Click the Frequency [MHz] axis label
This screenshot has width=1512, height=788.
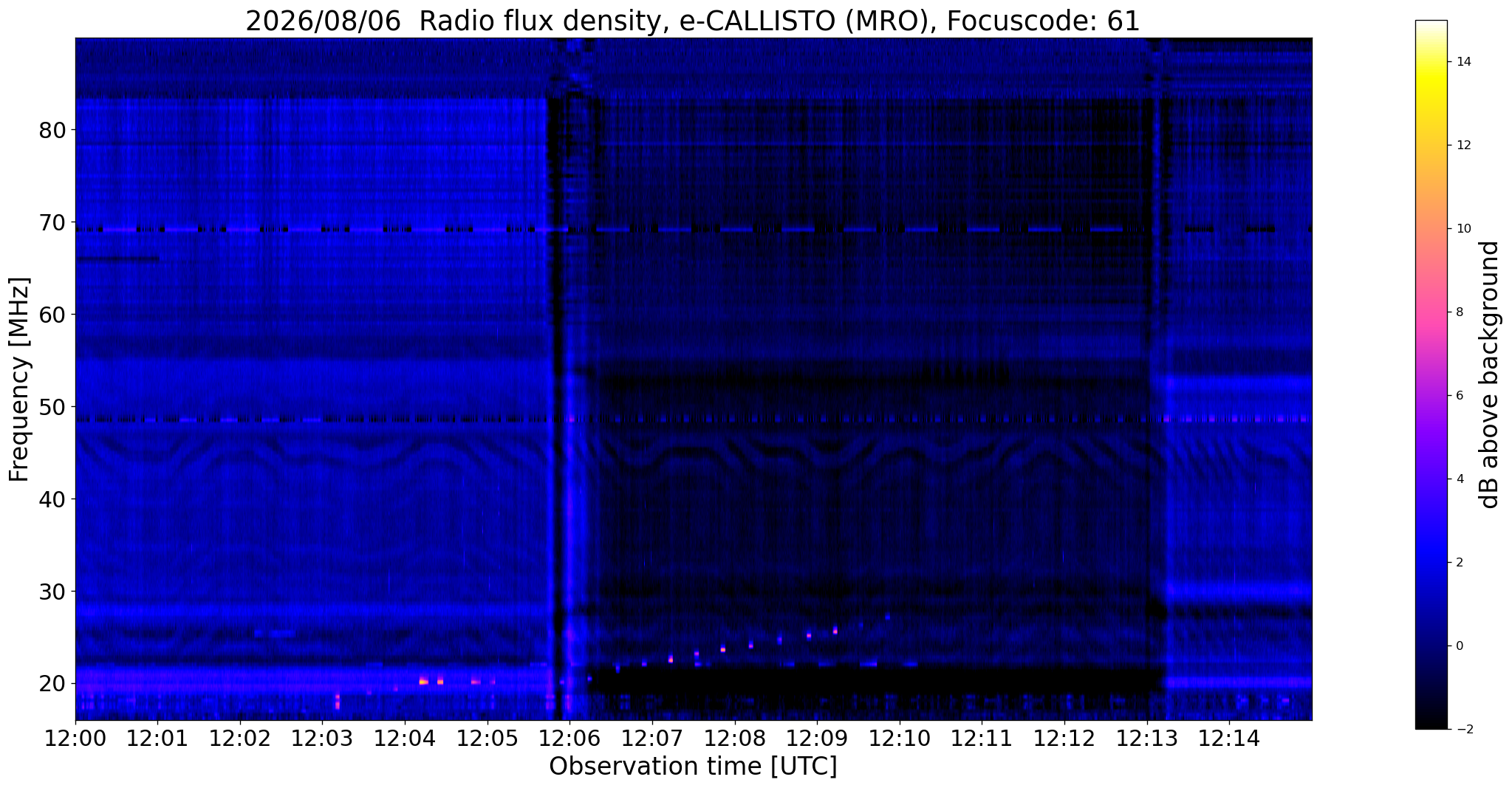click(20, 380)
